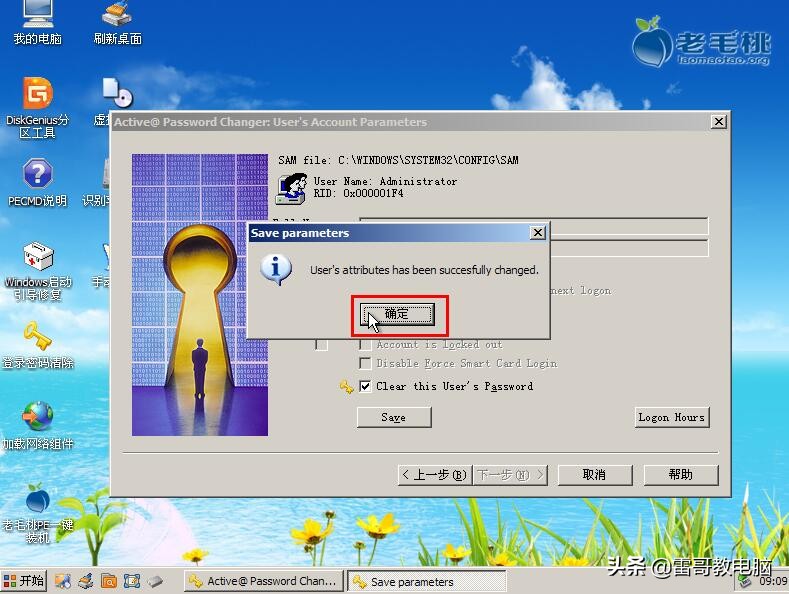Toggle Clear this User's Password checkbox

(x=365, y=386)
